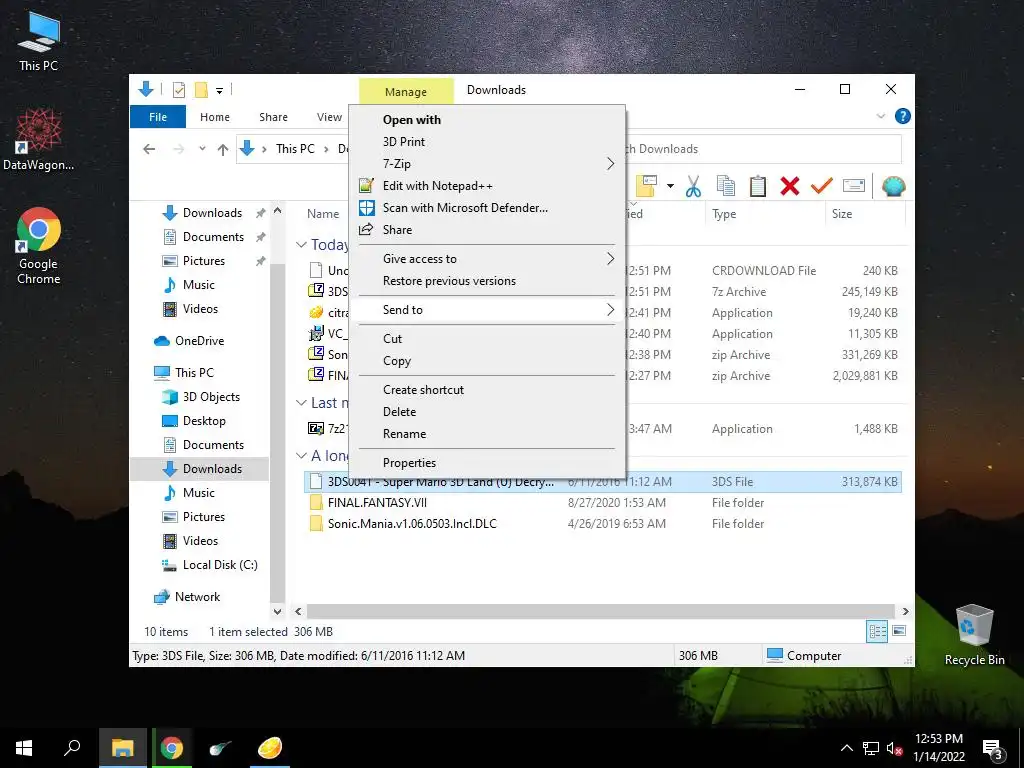Click the Notepad++ icon in context menu
1024x768 pixels.
click(x=366, y=185)
